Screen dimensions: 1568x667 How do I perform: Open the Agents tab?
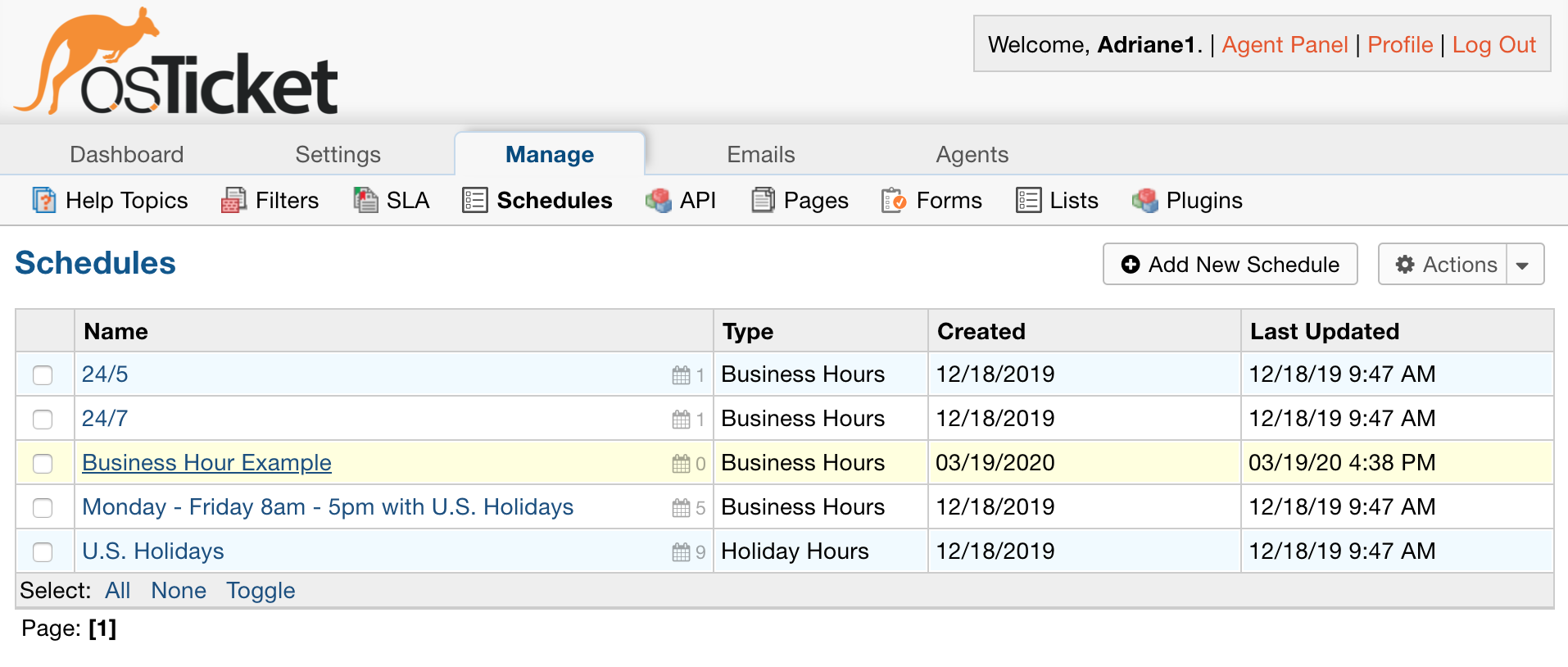pos(972,154)
